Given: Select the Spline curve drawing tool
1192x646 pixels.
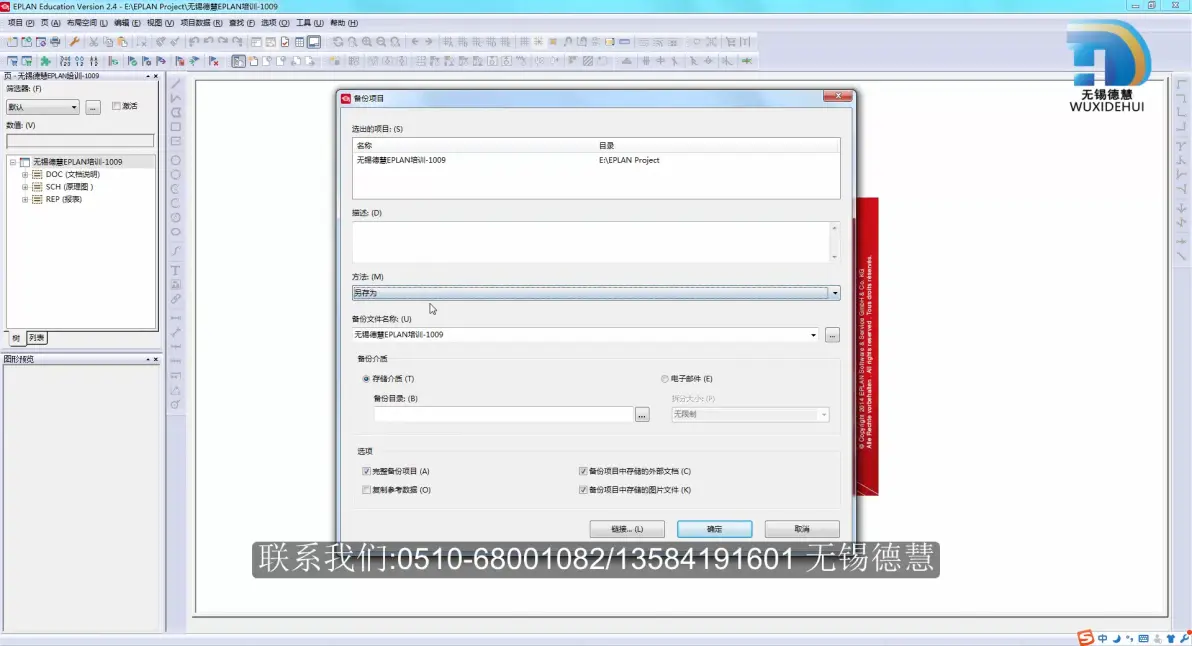Looking at the screenshot, I should click(x=176, y=251).
